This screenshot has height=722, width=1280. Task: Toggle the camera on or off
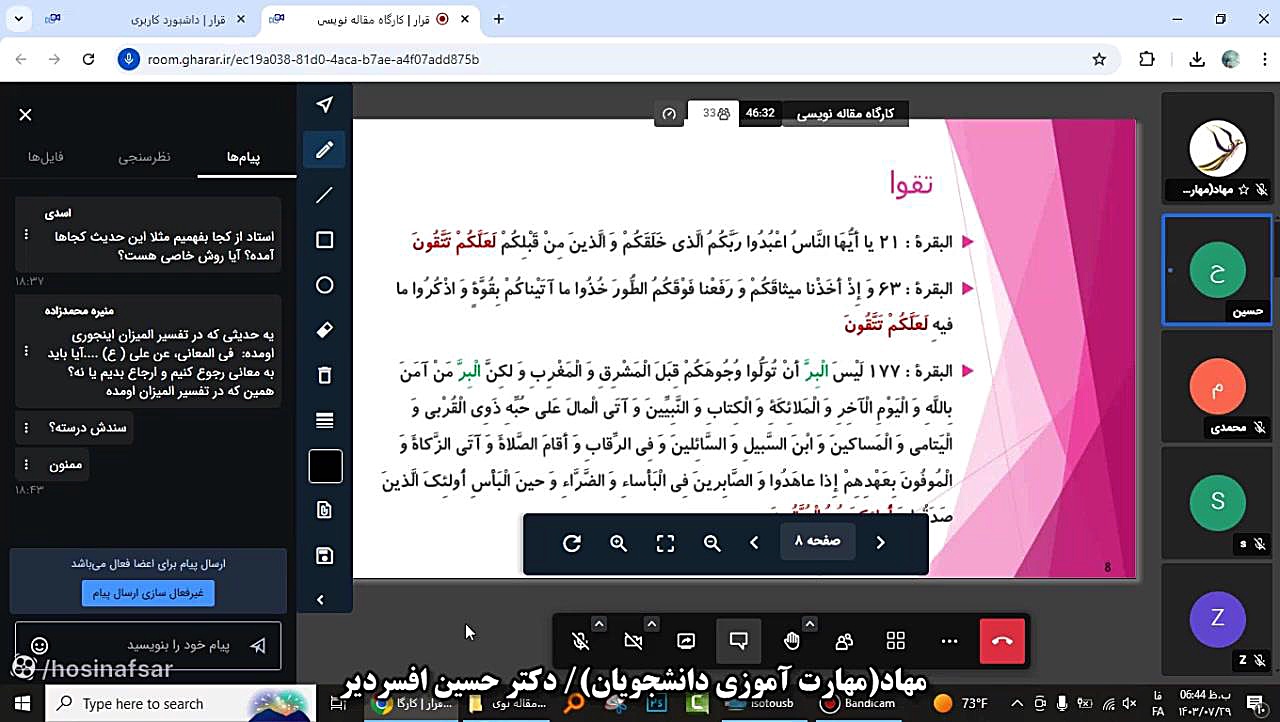coord(633,641)
